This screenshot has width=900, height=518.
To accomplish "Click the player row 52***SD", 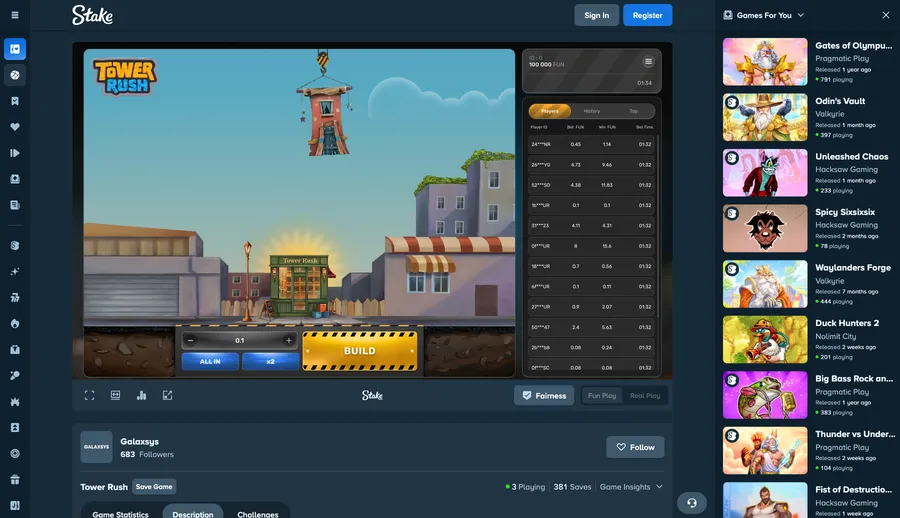I will pyautogui.click(x=591, y=185).
